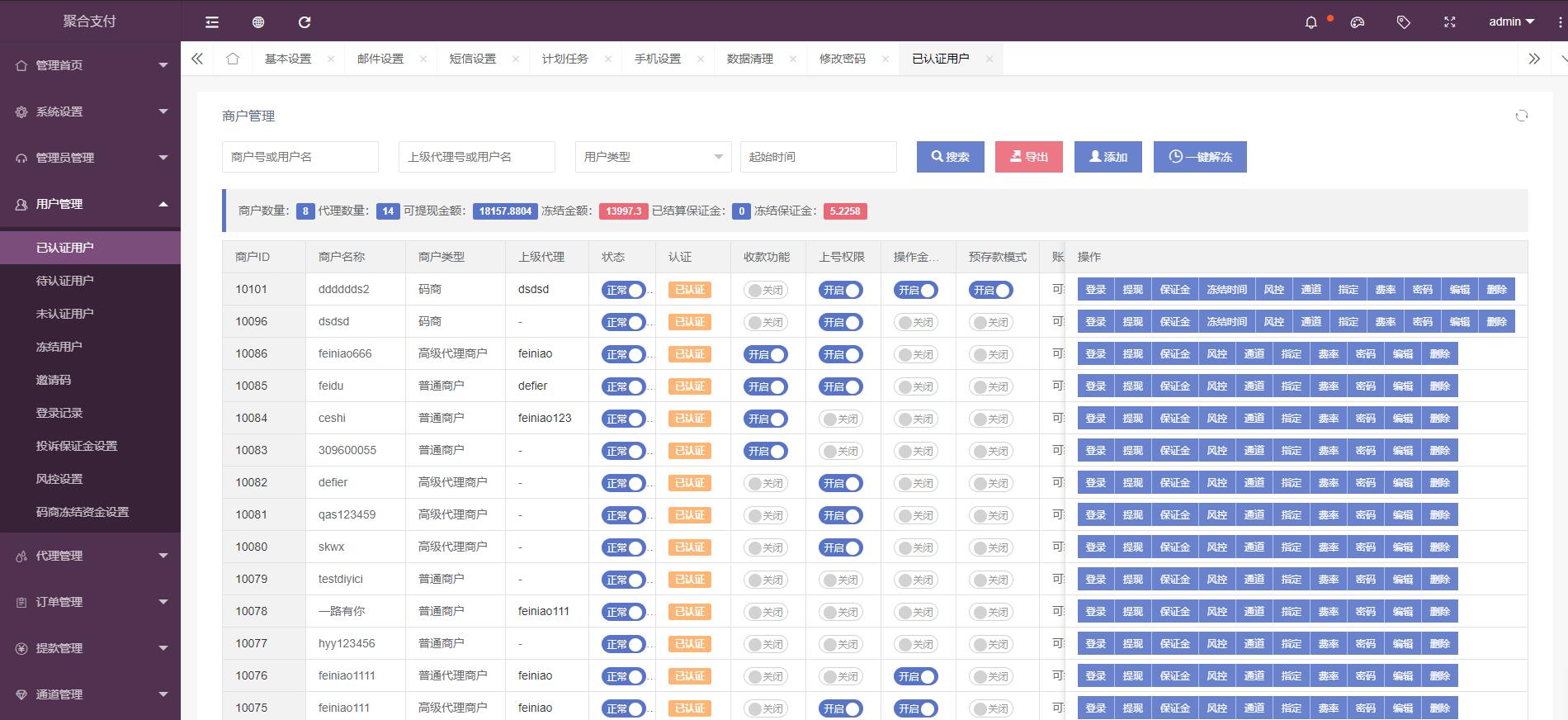Toggle fullscreen with the expand icon
The height and width of the screenshot is (720, 1568).
[1449, 22]
